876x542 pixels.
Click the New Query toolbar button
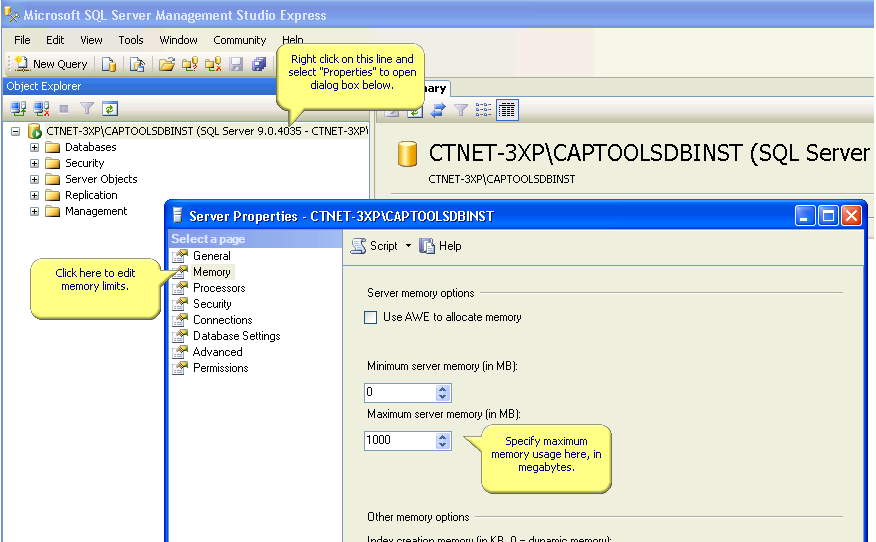click(51, 64)
